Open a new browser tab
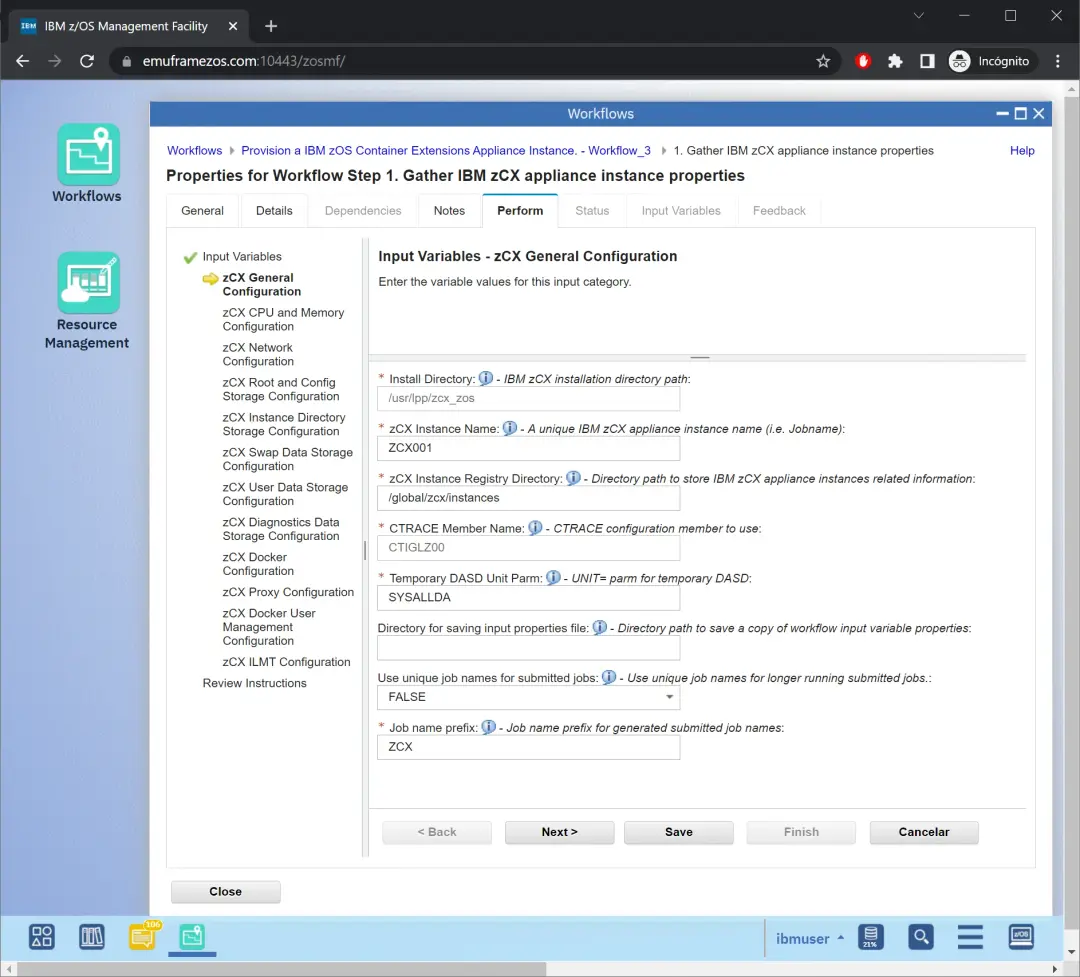 [271, 26]
